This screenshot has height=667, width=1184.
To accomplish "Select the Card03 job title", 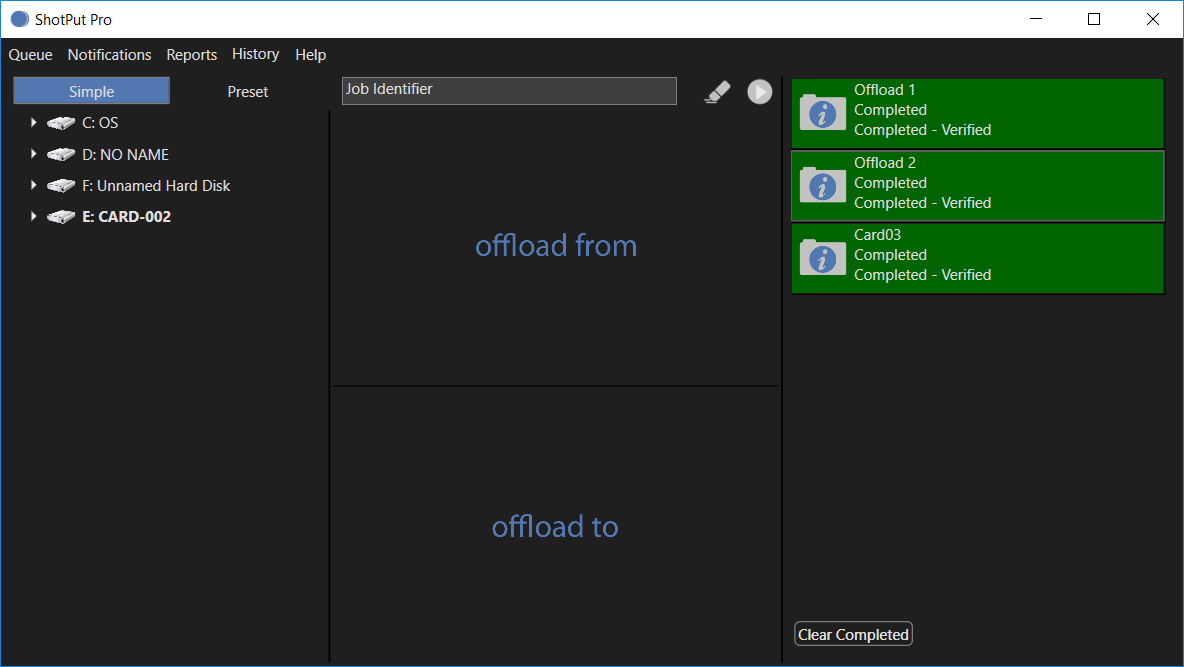I will [x=877, y=235].
